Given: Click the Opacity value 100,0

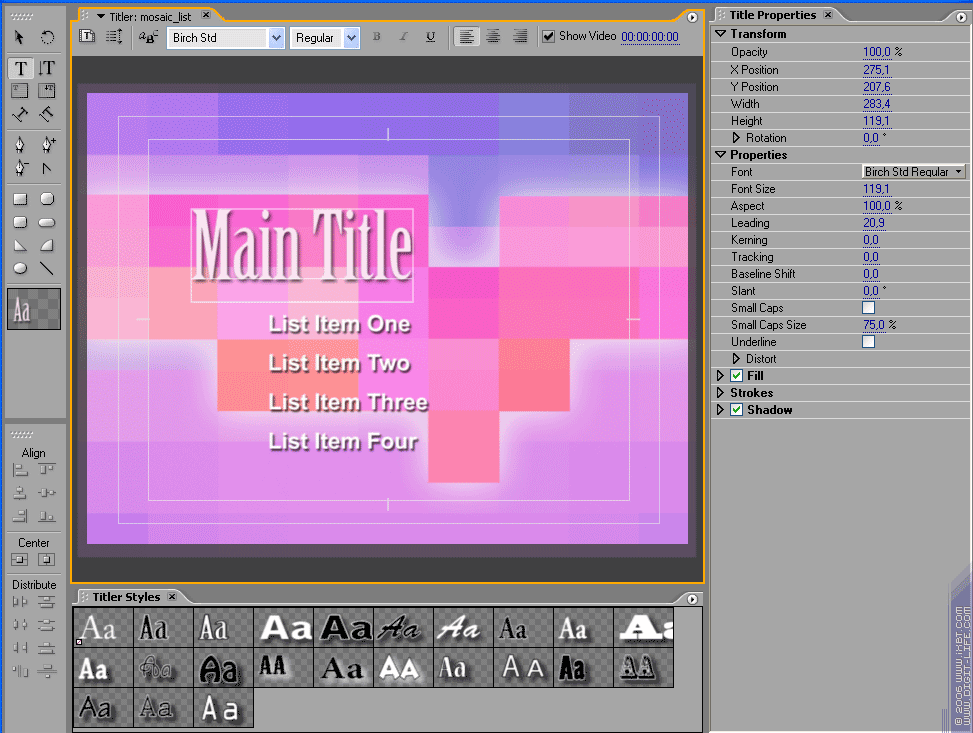Looking at the screenshot, I should 877,52.
